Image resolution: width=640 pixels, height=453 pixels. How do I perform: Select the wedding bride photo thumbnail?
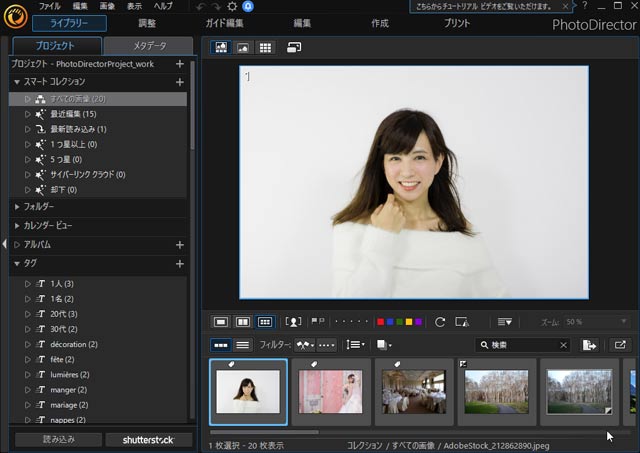(331, 392)
